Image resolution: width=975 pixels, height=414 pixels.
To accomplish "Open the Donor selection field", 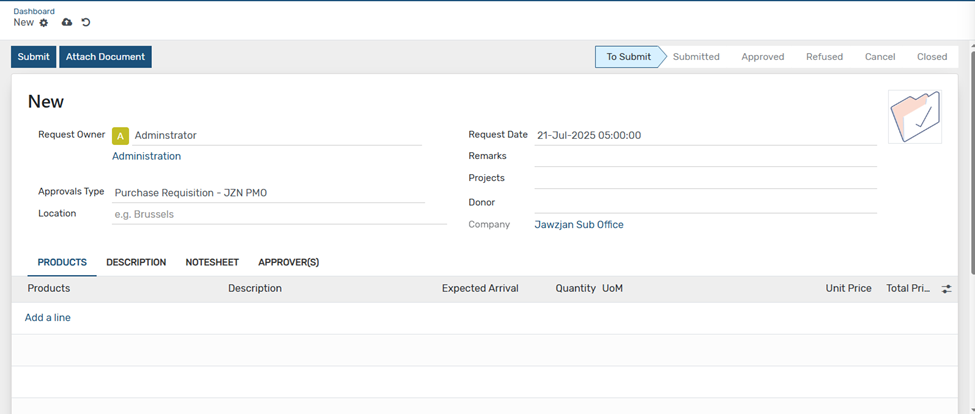I will point(705,203).
